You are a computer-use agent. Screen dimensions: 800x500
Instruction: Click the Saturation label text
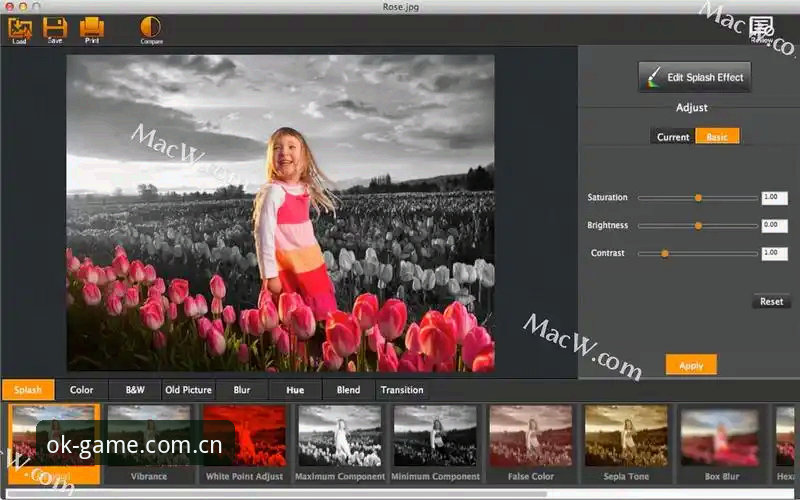point(607,197)
